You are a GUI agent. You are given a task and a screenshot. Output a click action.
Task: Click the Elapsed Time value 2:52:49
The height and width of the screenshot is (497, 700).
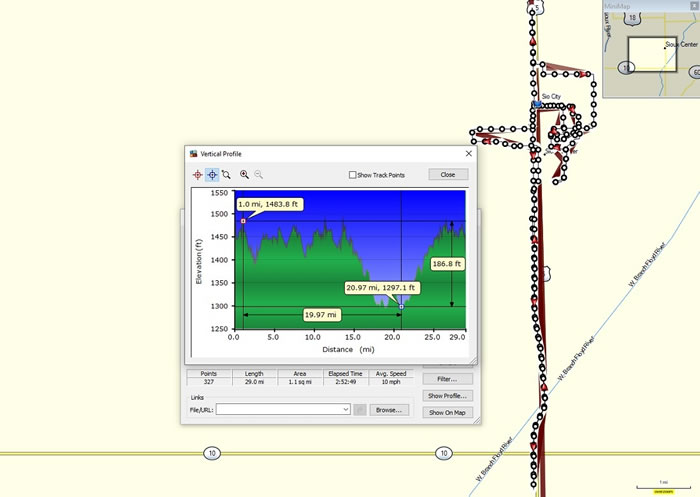click(x=346, y=382)
